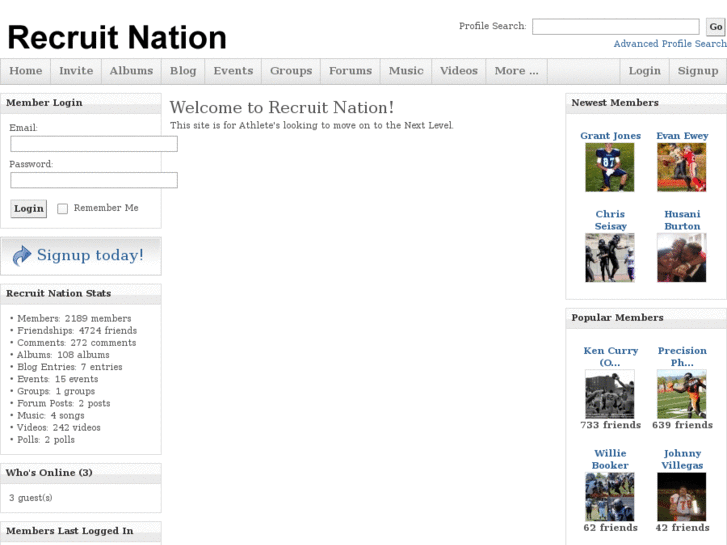Go to the Home tab
This screenshot has width=727, height=545.
coord(26,71)
